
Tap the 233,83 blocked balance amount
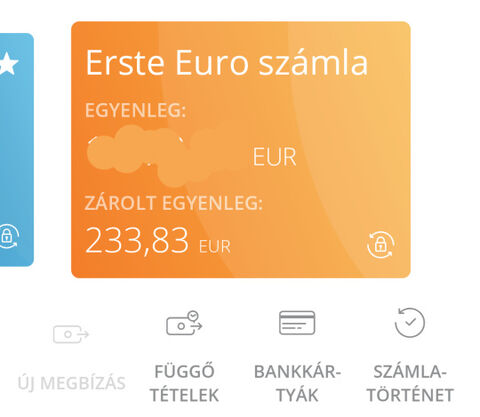click(137, 240)
